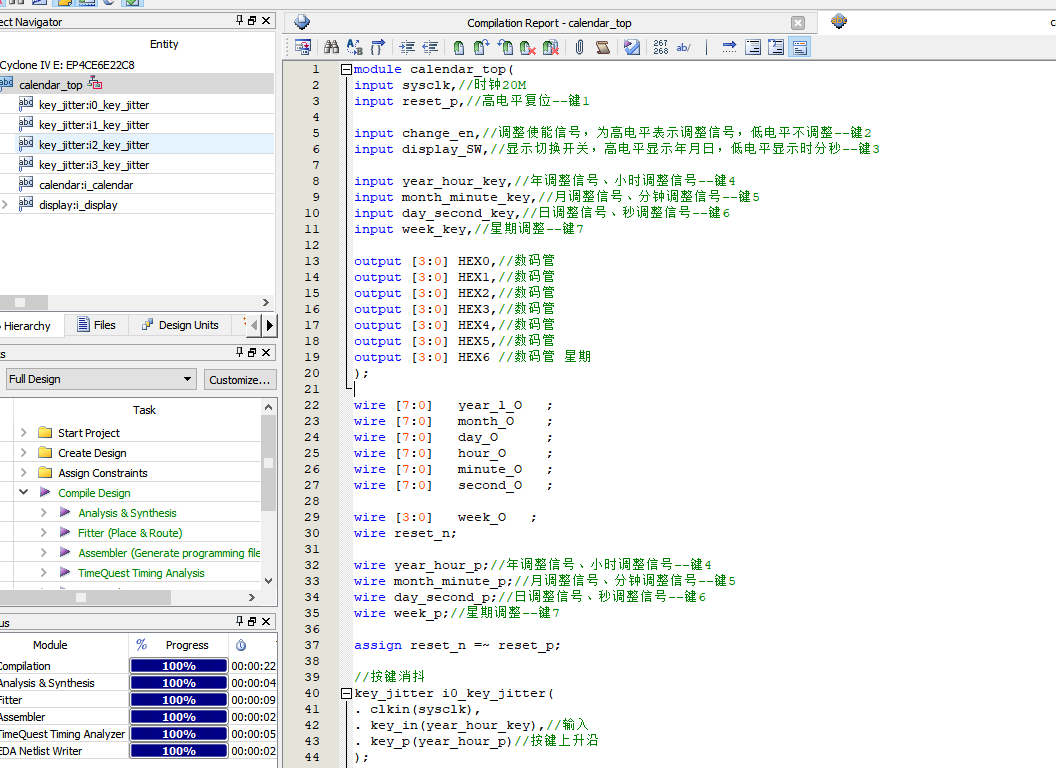The image size is (1056, 768).
Task: Click the Compilation Report tab icon
Action: [302, 22]
